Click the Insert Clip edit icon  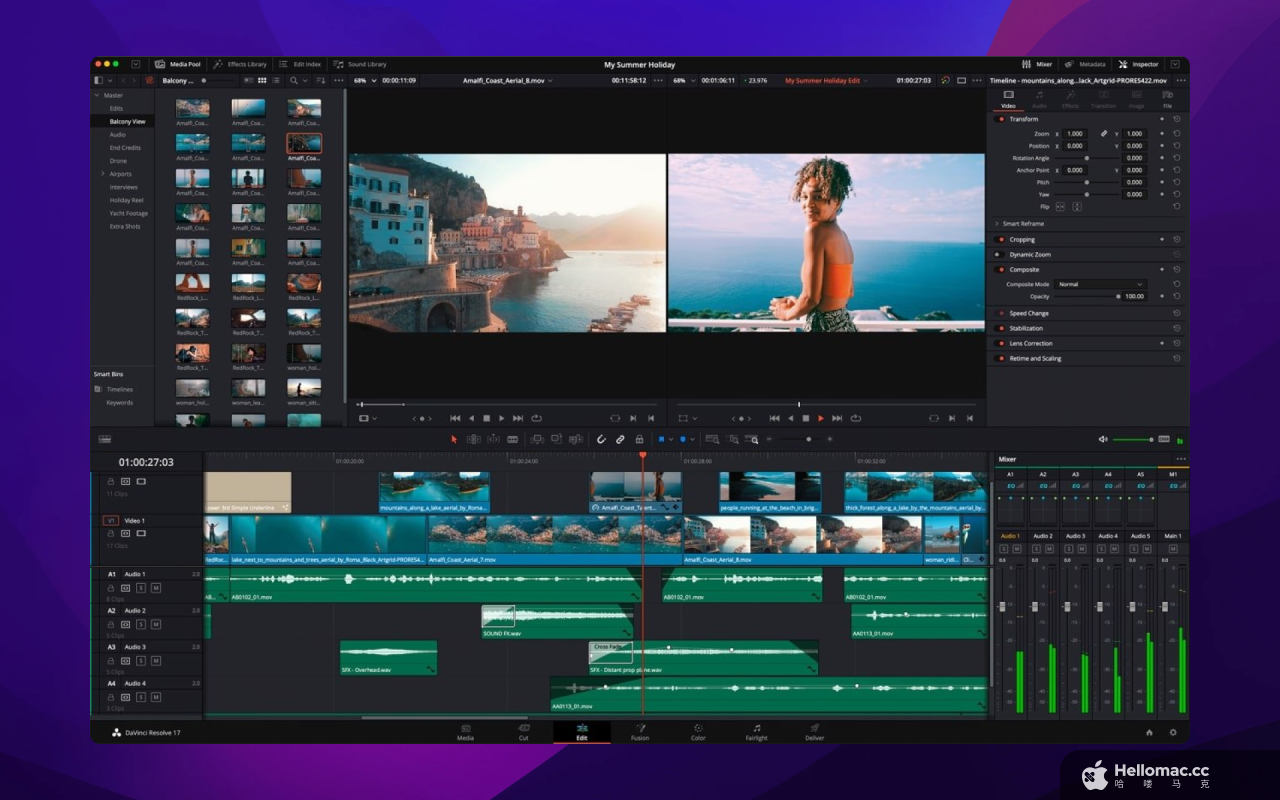click(x=537, y=439)
